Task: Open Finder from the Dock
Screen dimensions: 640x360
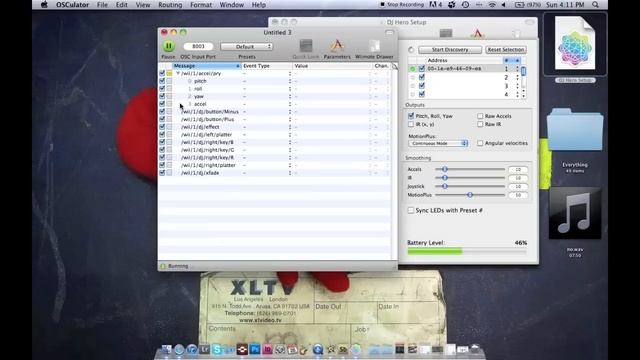Action: coord(167,349)
